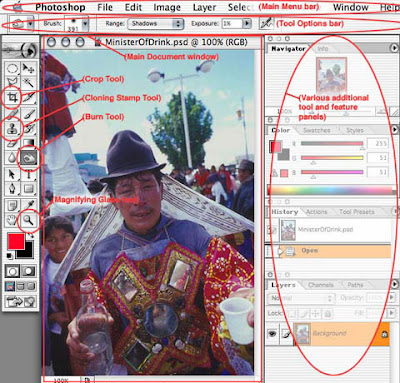Viewport: 400px width, 383px height.
Task: Switch to the Paths tab
Action: 355,285
